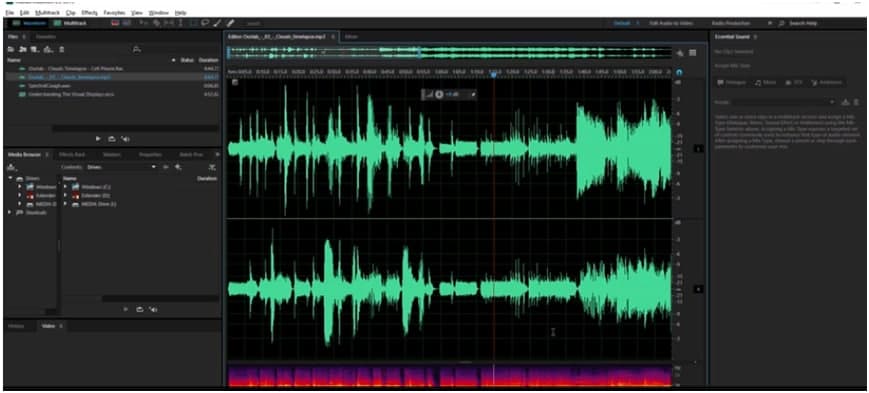
Task: Toggle loop playback in Files panel
Action: [x=111, y=139]
